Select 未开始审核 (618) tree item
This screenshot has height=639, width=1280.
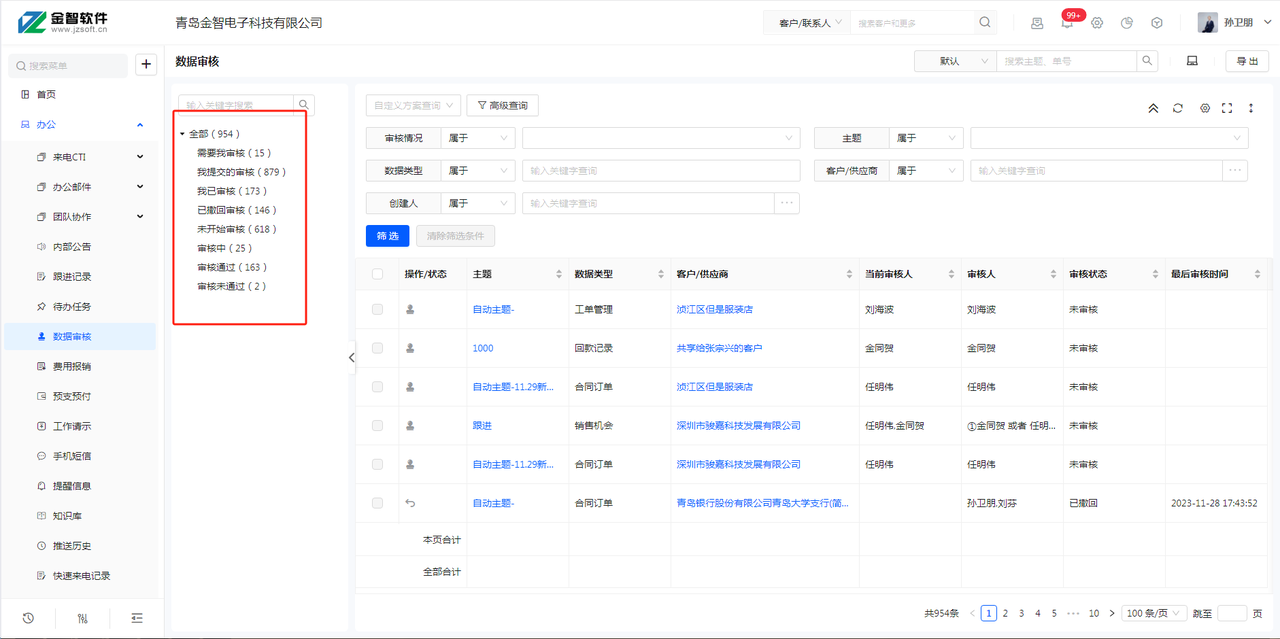pyautogui.click(x=237, y=229)
